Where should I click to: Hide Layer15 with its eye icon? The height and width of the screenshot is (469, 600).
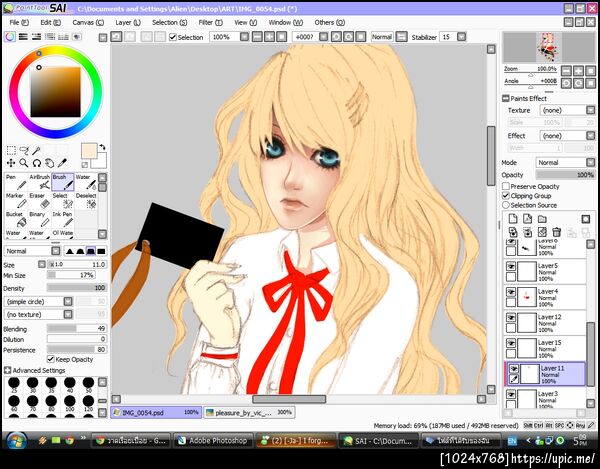(x=511, y=343)
